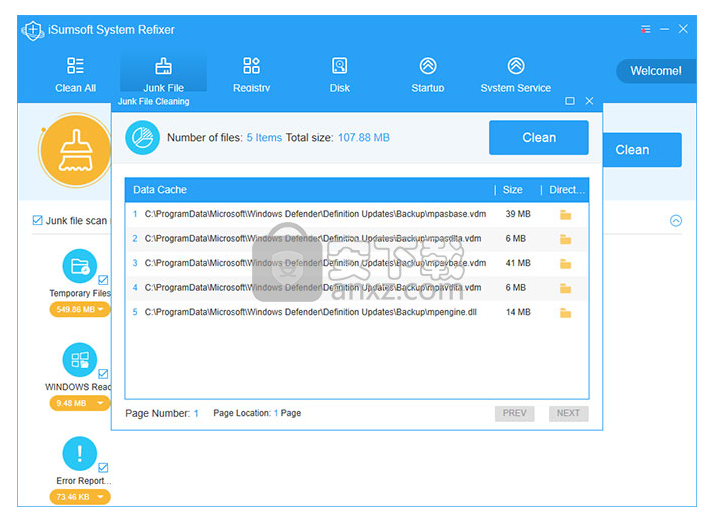Toggle the Temporary Files checkbox
Image resolution: width=720 pixels, height=527 pixels.
tap(103, 280)
